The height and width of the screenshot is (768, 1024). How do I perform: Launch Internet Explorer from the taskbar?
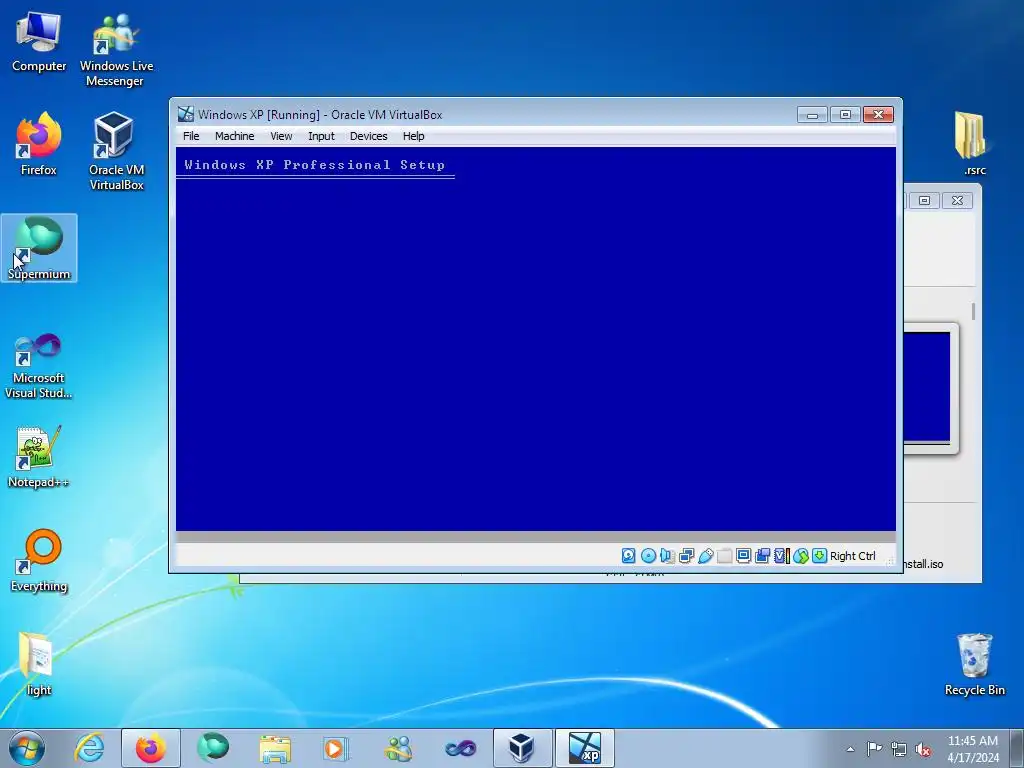[89, 748]
